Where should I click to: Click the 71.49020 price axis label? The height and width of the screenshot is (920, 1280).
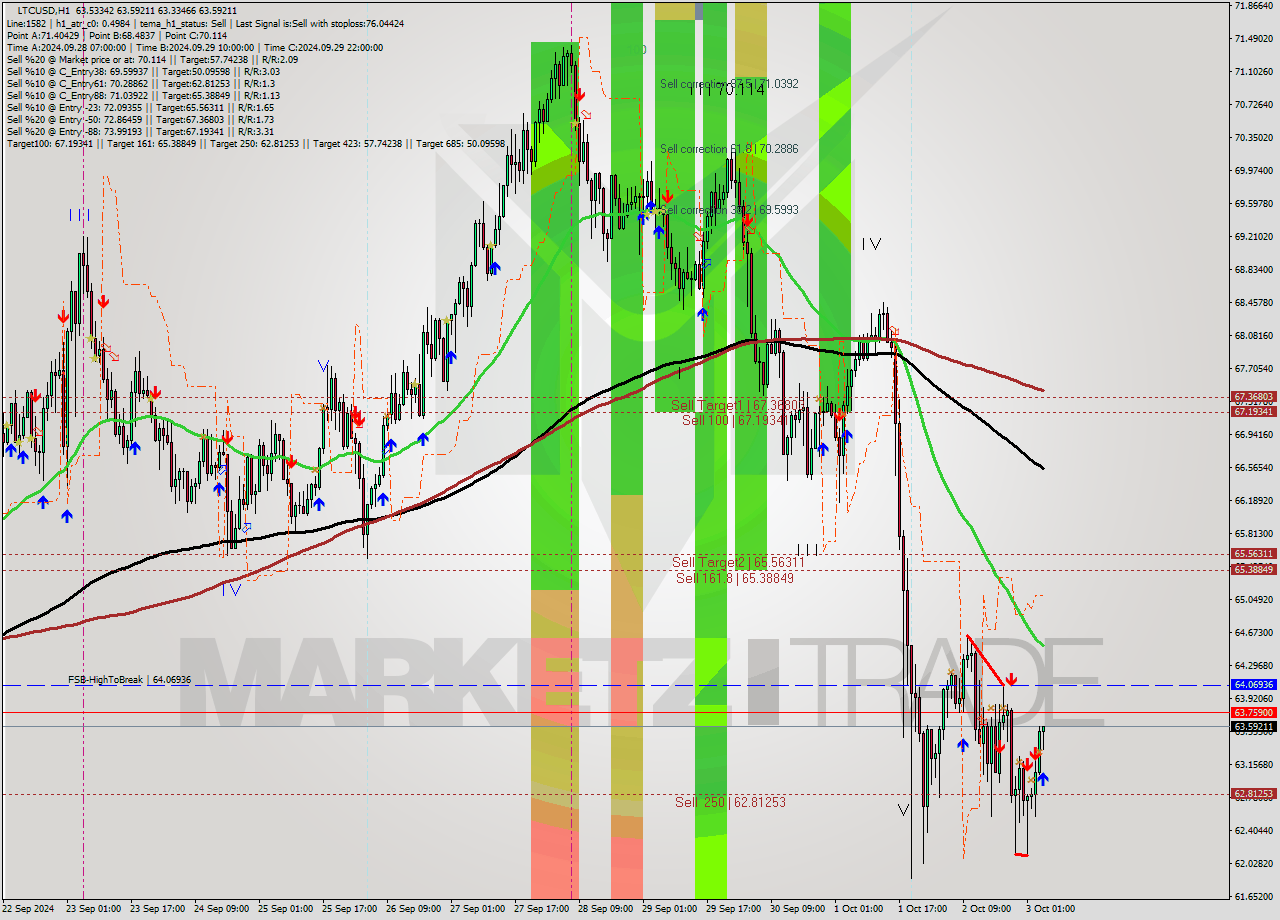[x=1253, y=39]
